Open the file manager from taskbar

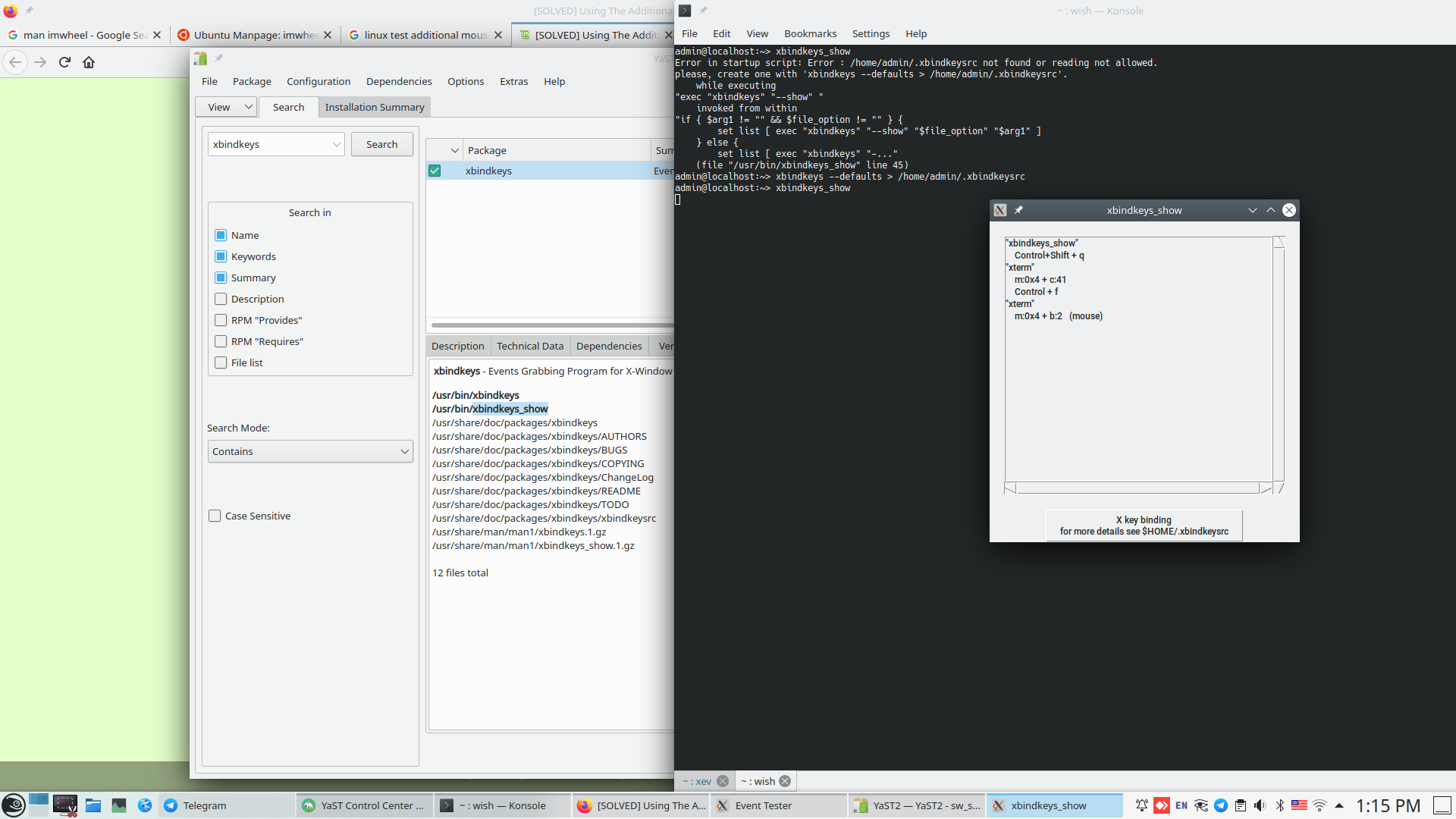pyautogui.click(x=93, y=805)
